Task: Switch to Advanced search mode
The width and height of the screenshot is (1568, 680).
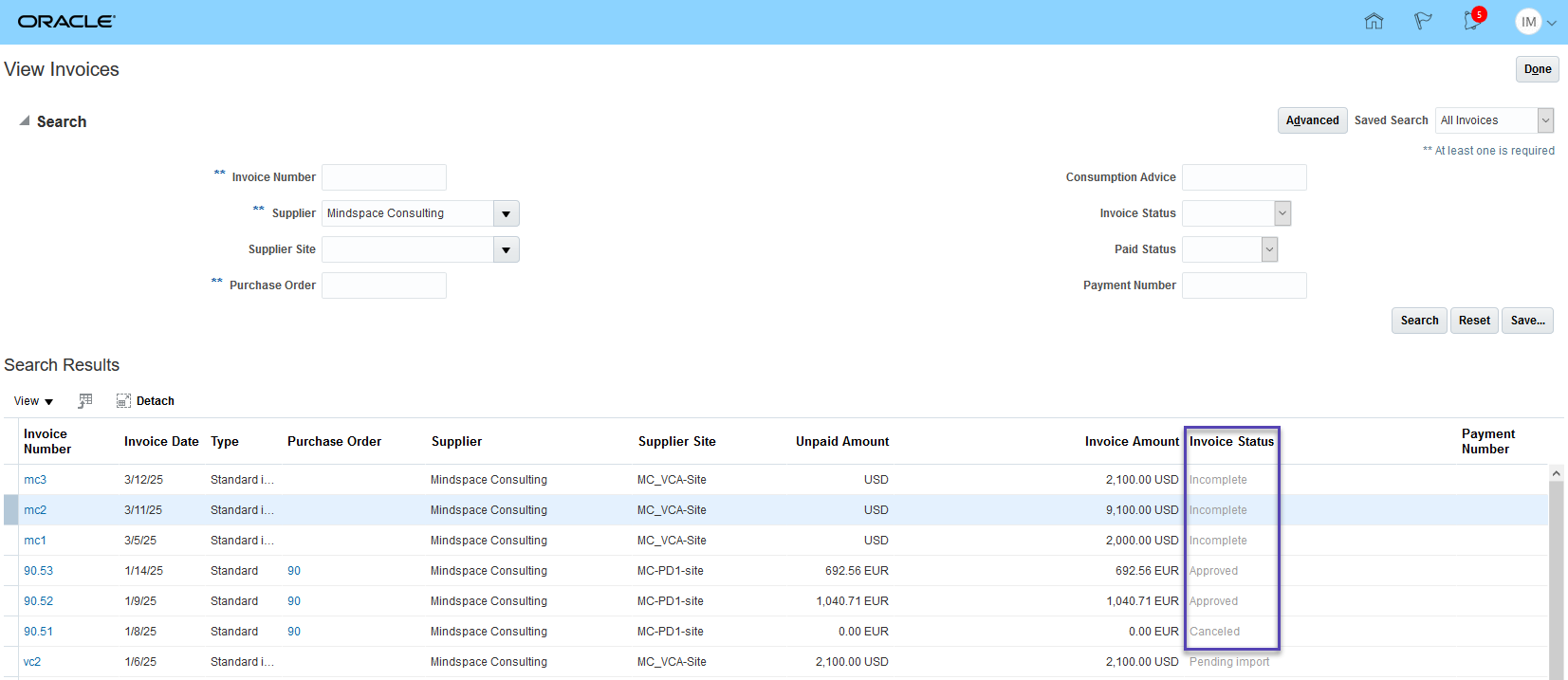Action: (1312, 120)
